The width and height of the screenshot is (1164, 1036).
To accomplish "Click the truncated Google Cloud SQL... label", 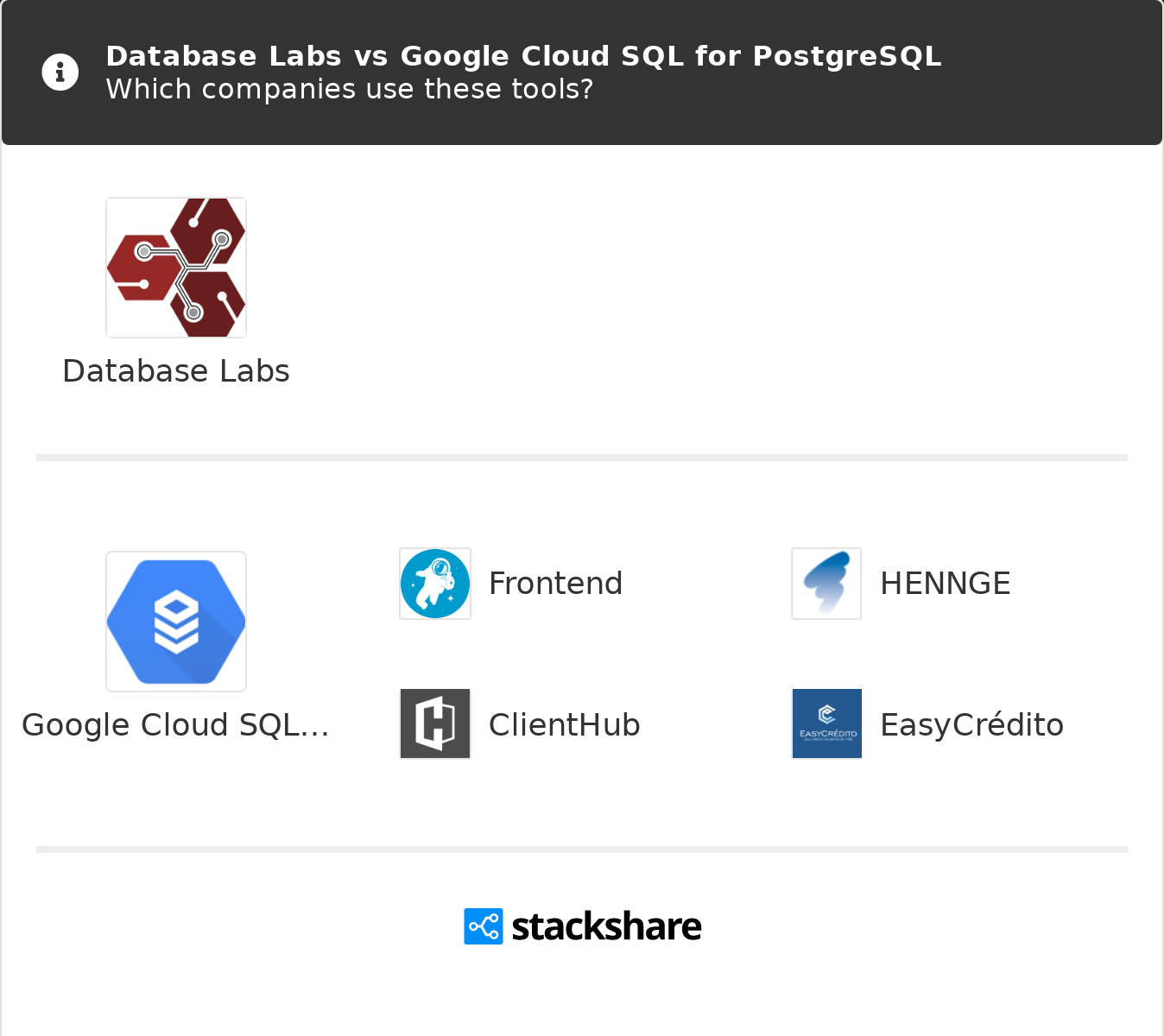I will coord(176,725).
